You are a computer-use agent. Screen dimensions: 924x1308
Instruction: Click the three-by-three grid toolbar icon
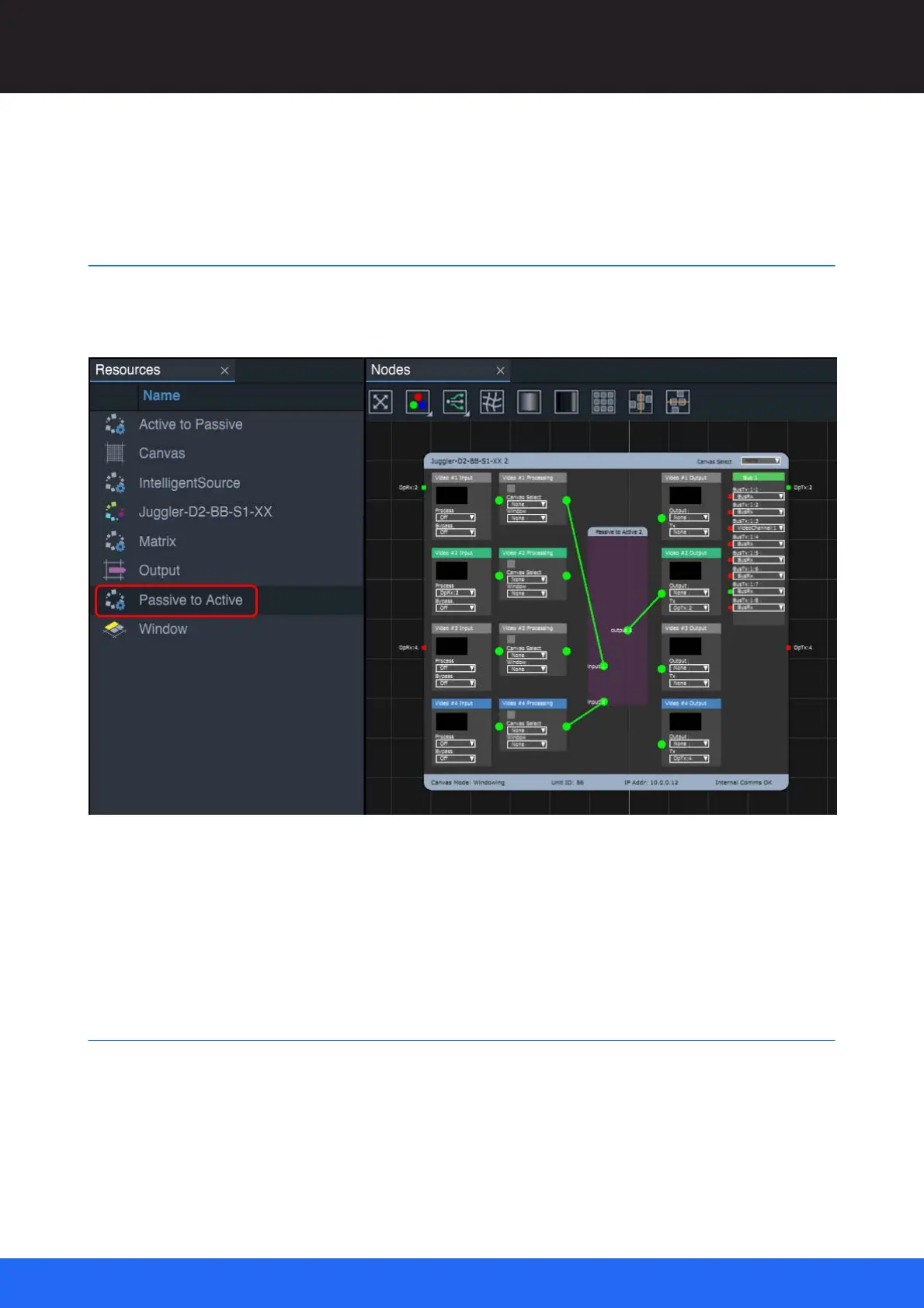[603, 402]
